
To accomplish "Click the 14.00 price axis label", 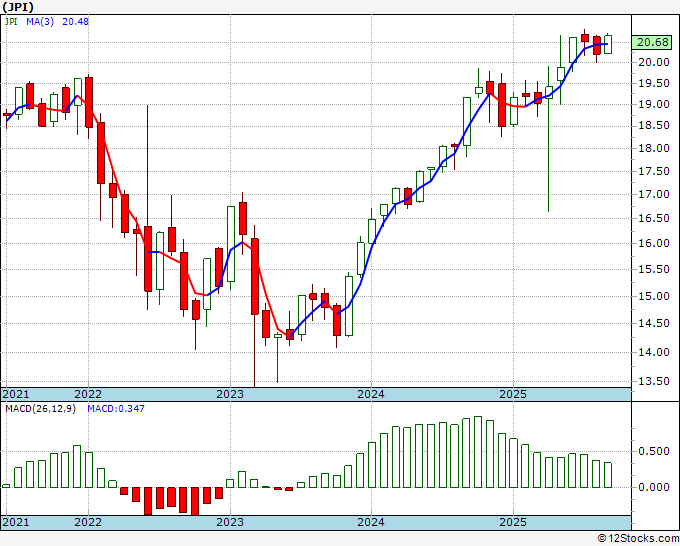I will point(654,352).
